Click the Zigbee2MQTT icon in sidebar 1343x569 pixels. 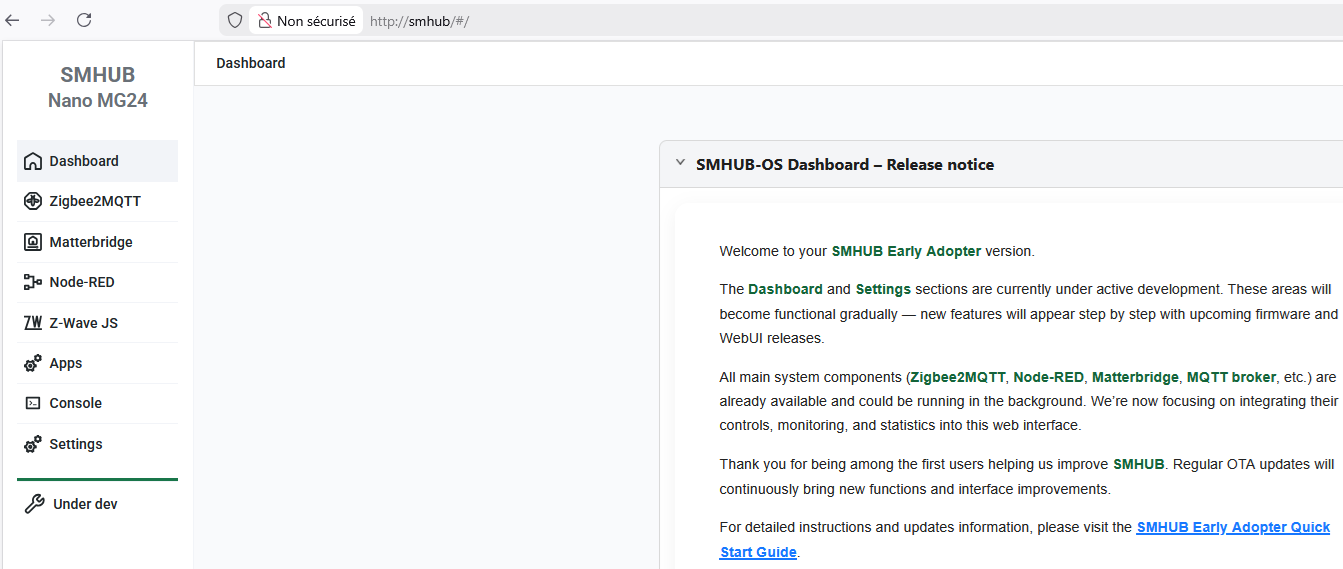(x=32, y=201)
